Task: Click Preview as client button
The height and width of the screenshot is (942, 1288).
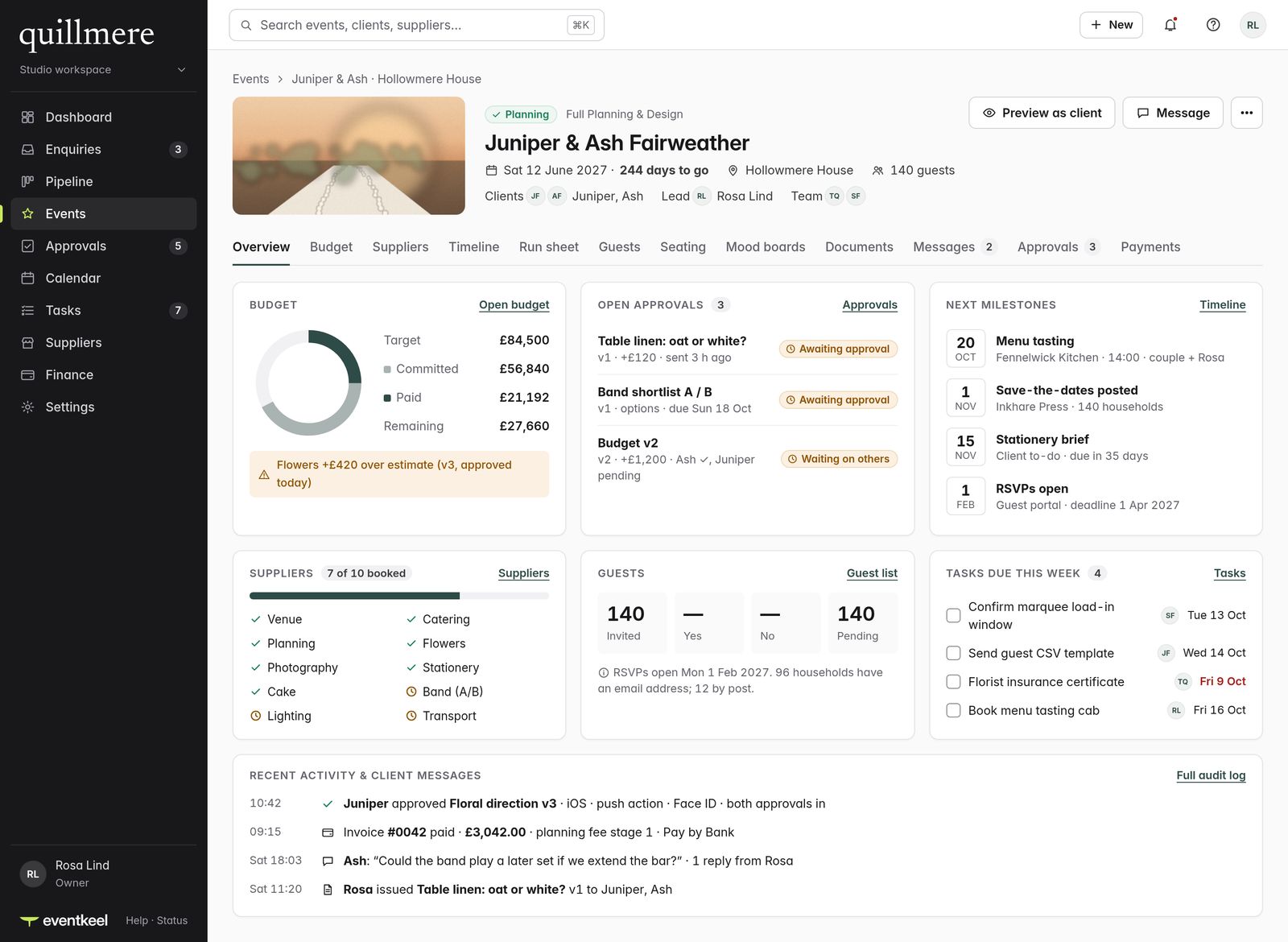Action: 1042,113
